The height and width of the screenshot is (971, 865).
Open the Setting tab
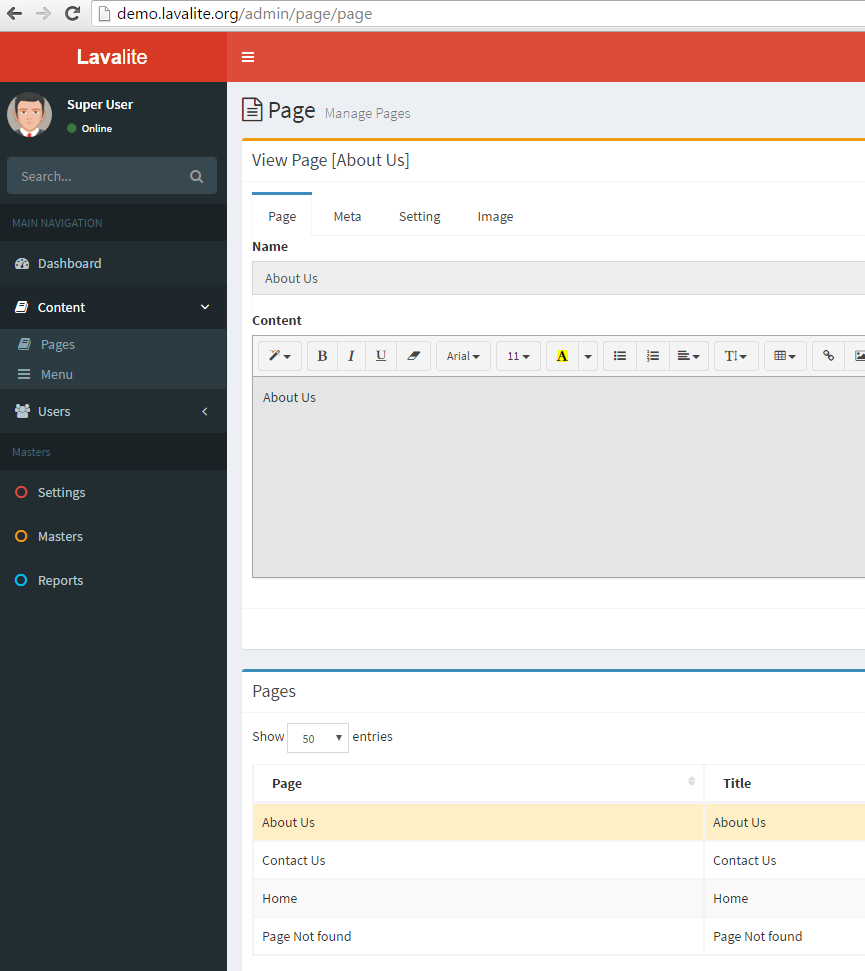point(419,216)
